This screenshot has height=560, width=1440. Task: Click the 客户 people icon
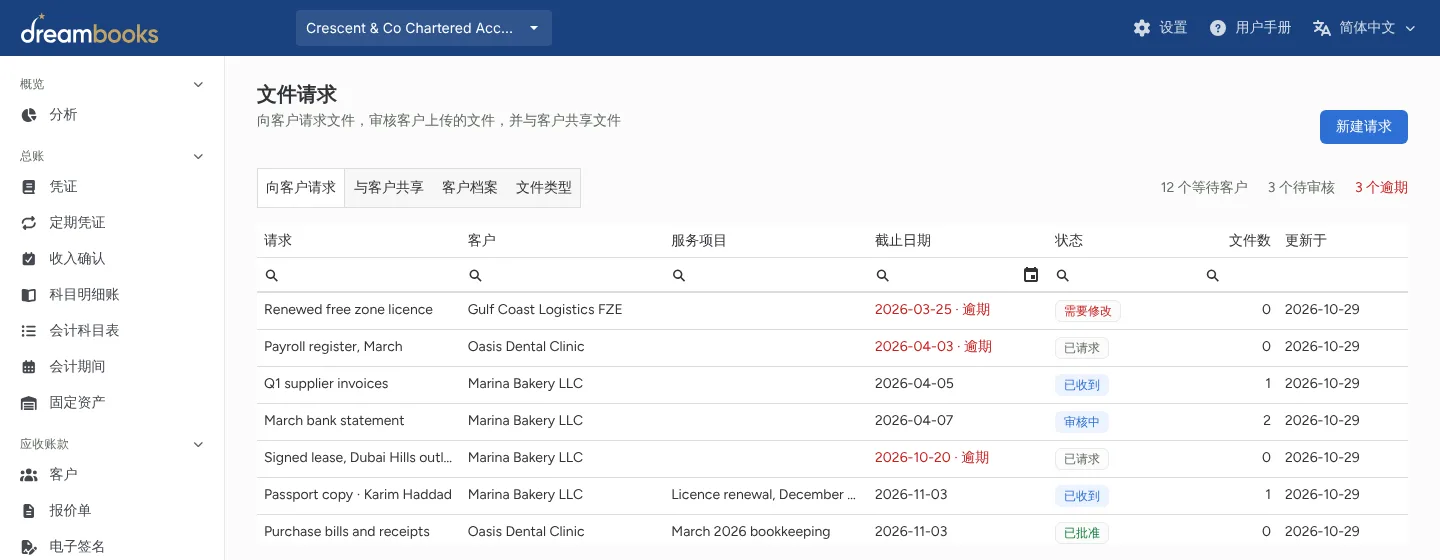point(29,475)
